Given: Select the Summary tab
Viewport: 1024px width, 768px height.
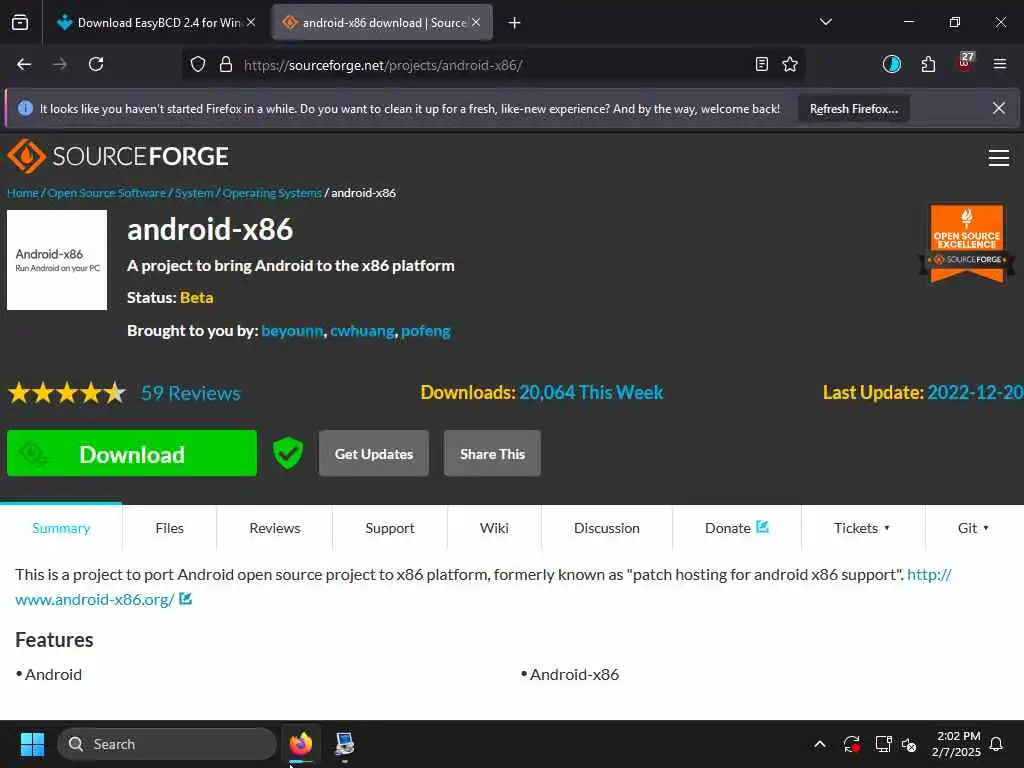Looking at the screenshot, I should [x=61, y=528].
